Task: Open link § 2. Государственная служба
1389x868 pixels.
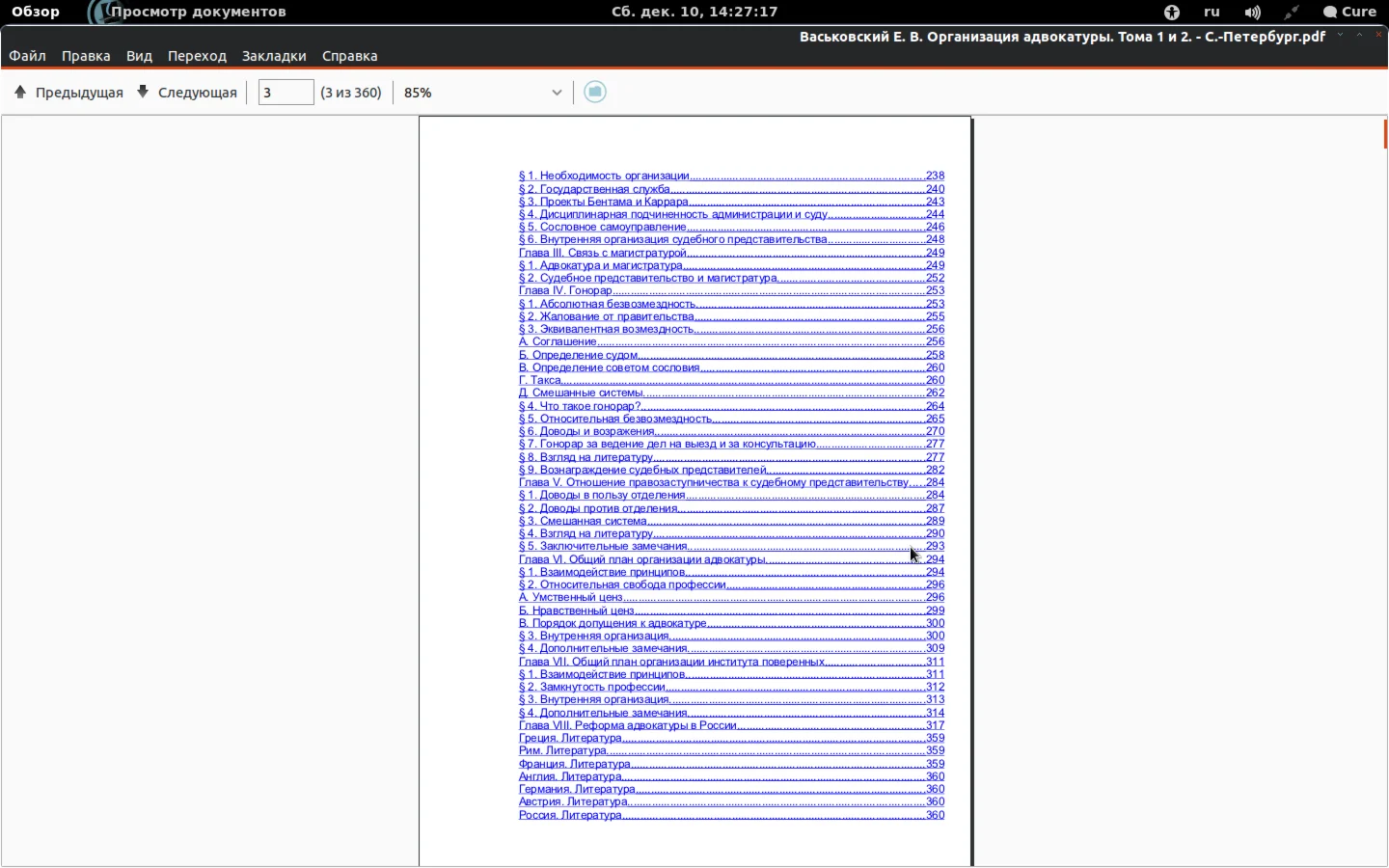Action: [x=594, y=189]
